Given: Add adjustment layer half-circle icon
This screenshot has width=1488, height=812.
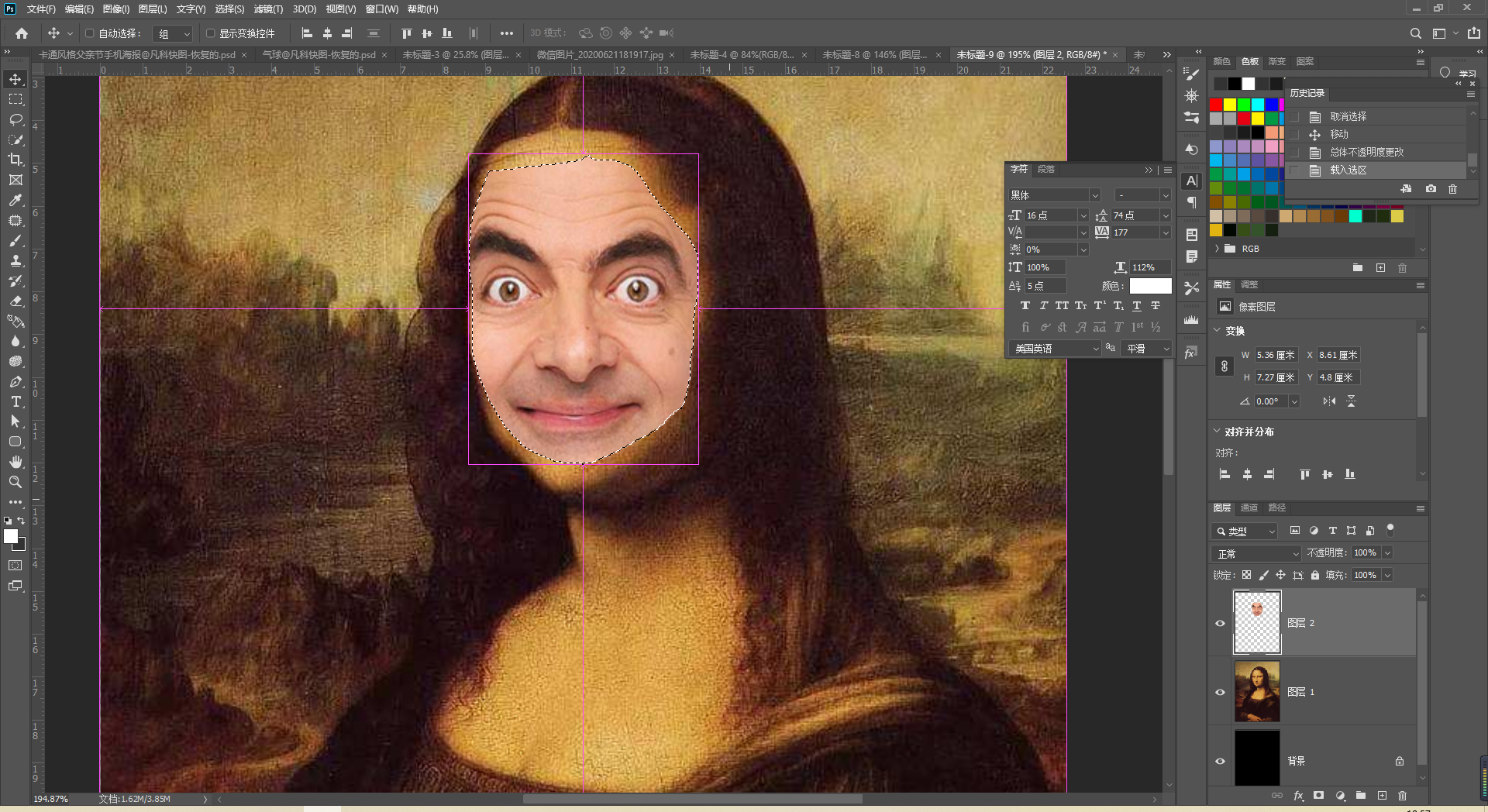Looking at the screenshot, I should [1340, 796].
